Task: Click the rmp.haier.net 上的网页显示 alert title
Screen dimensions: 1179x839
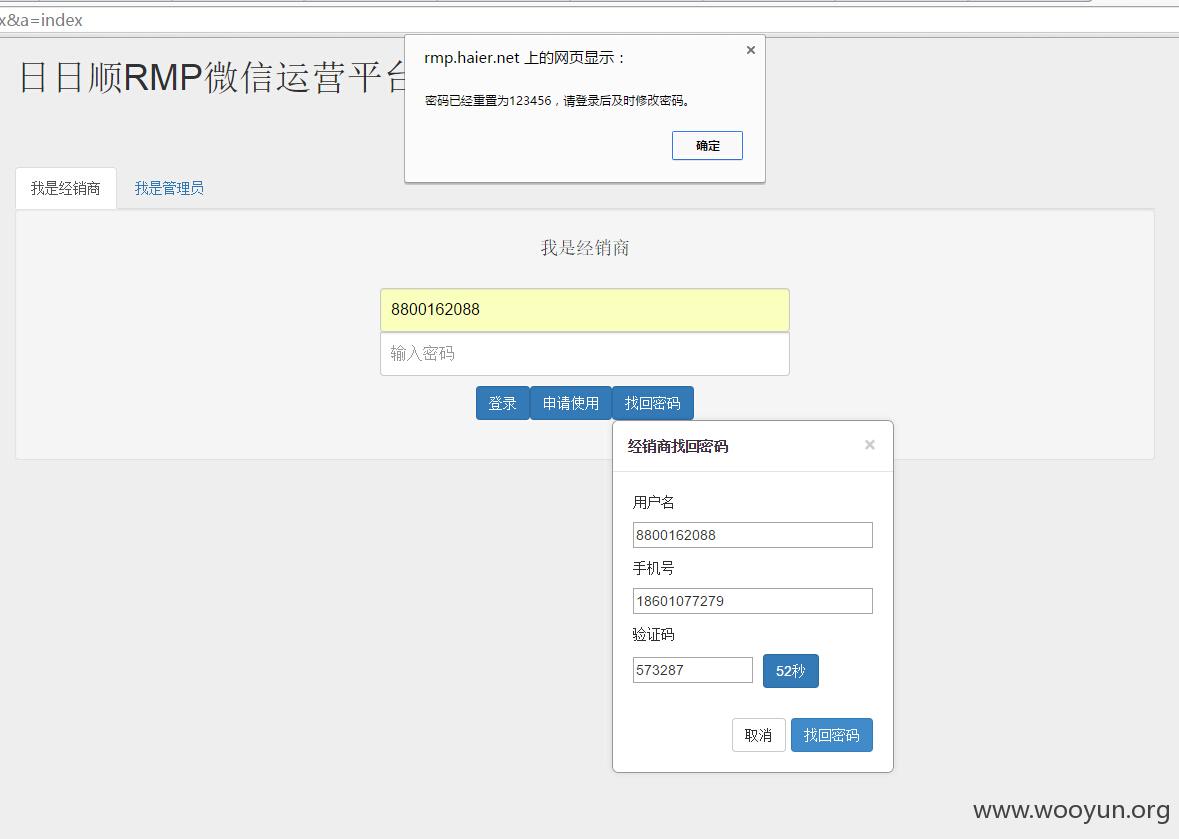Action: pos(524,58)
